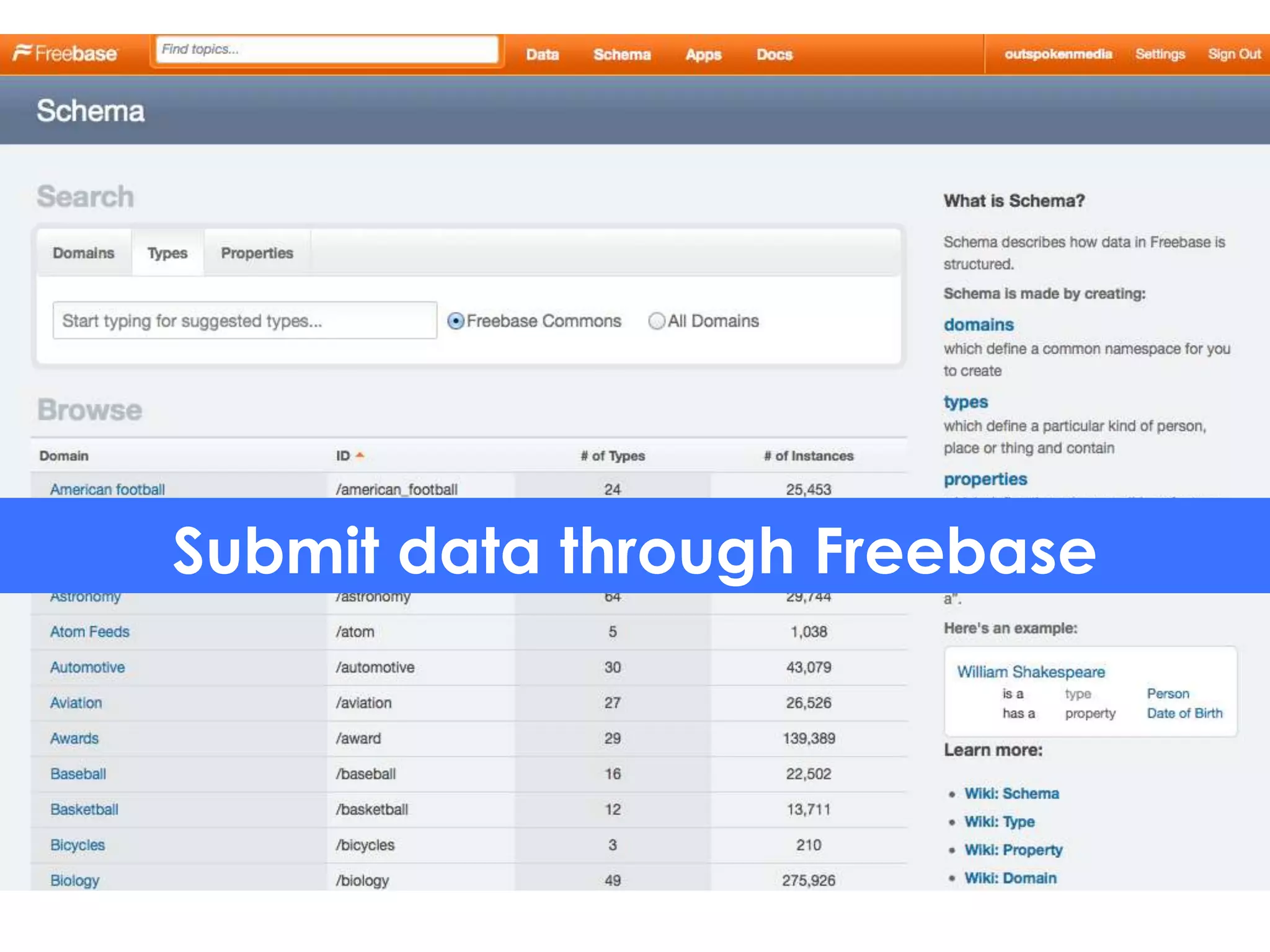
Task: Open the domains sidebar link
Action: tap(979, 324)
